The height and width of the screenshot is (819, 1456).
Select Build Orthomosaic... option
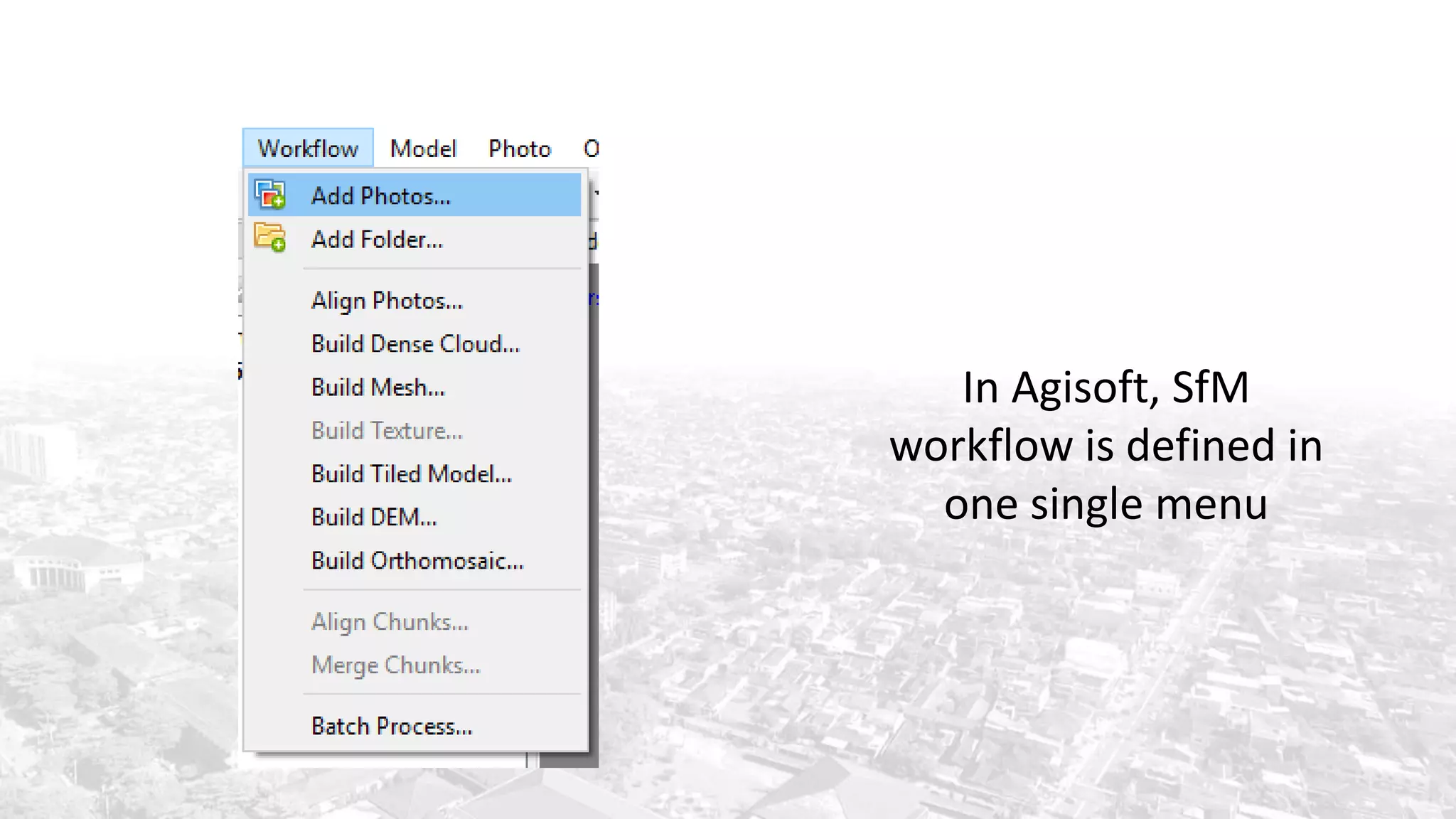click(414, 561)
